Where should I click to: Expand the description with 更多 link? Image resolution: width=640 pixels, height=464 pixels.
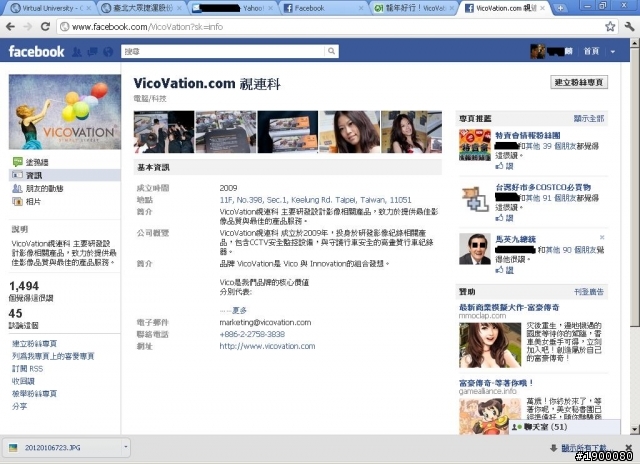(240, 311)
